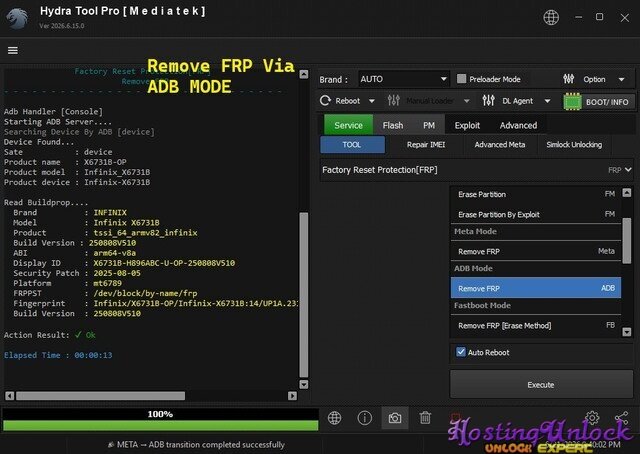
Task: Click the trash can clear-log icon
Action: [425, 418]
